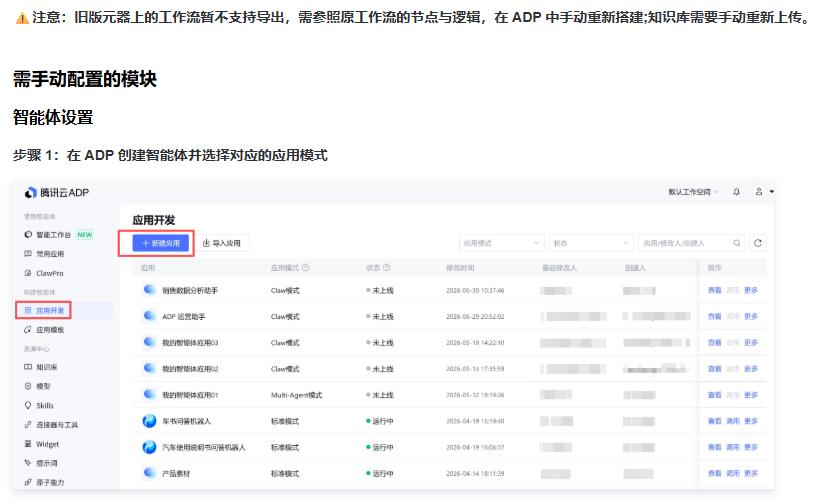
Task: Open the 状态 filter dropdown
Action: click(590, 243)
